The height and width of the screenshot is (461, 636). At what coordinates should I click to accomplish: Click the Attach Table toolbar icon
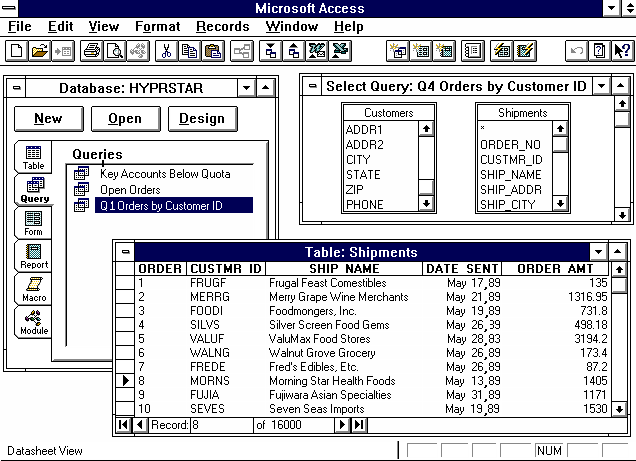pyautogui.click(x=63, y=51)
